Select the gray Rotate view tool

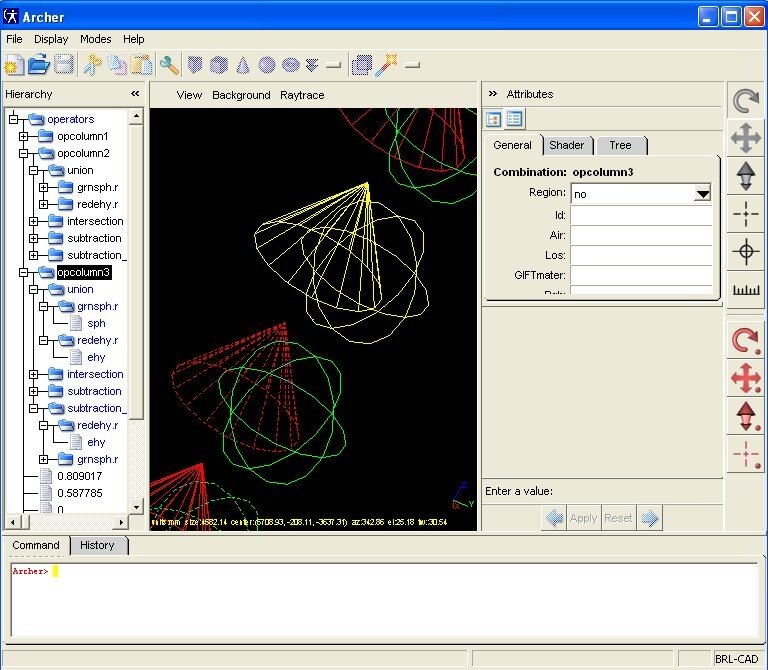(745, 100)
